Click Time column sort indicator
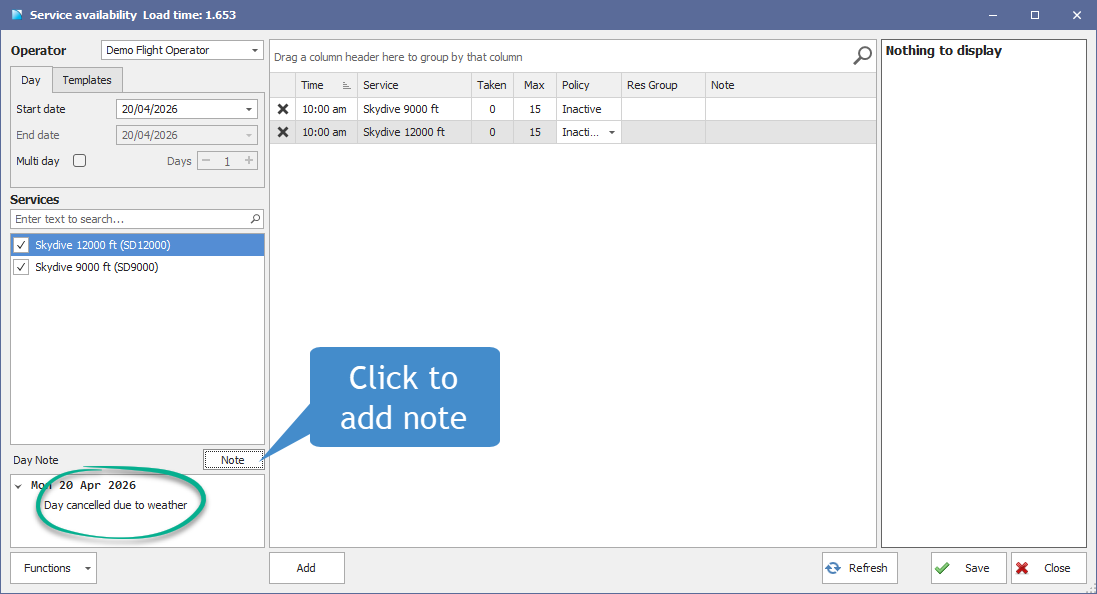Image resolution: width=1097 pixels, height=594 pixels. tap(346, 85)
